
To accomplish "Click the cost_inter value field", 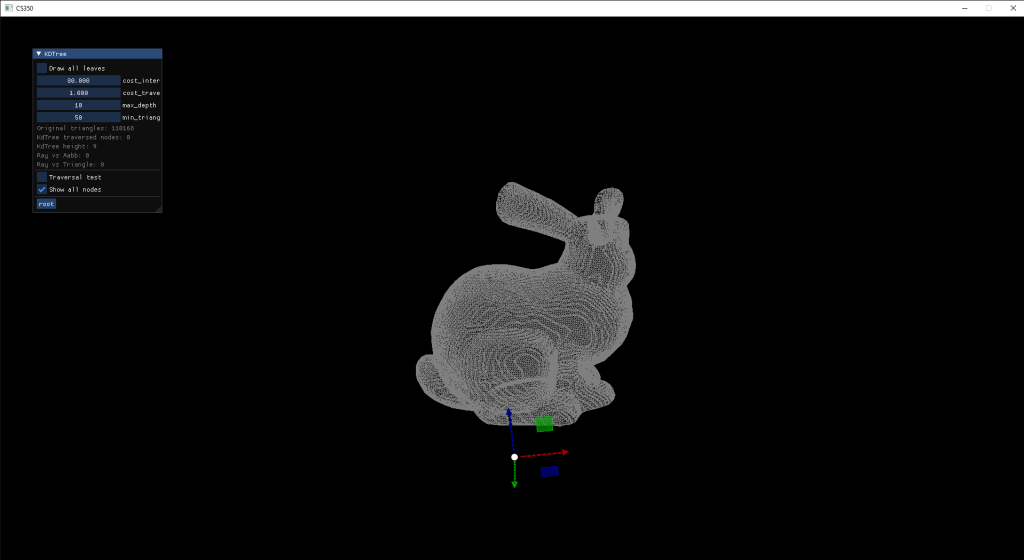I will pyautogui.click(x=78, y=80).
